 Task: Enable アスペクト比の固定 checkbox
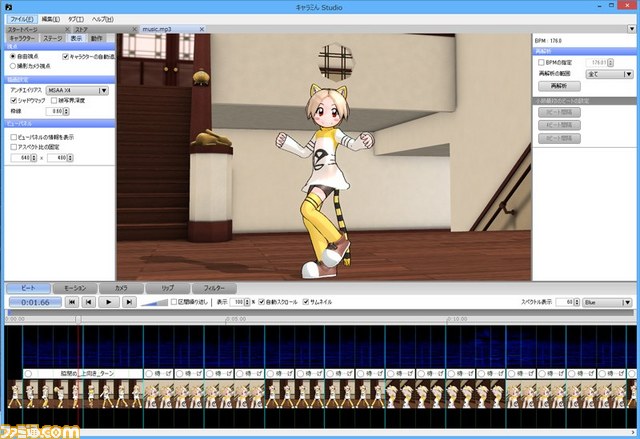(13, 147)
